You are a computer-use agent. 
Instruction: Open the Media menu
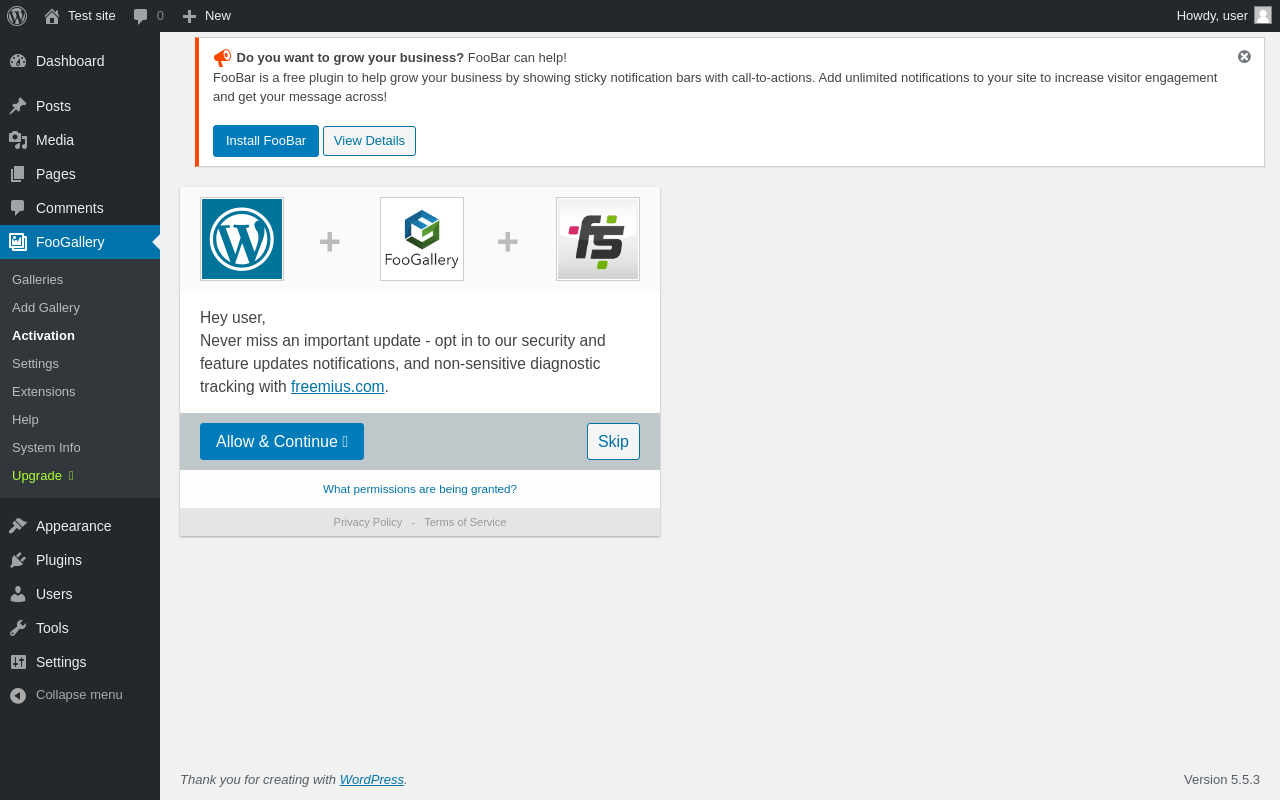pyautogui.click(x=80, y=140)
